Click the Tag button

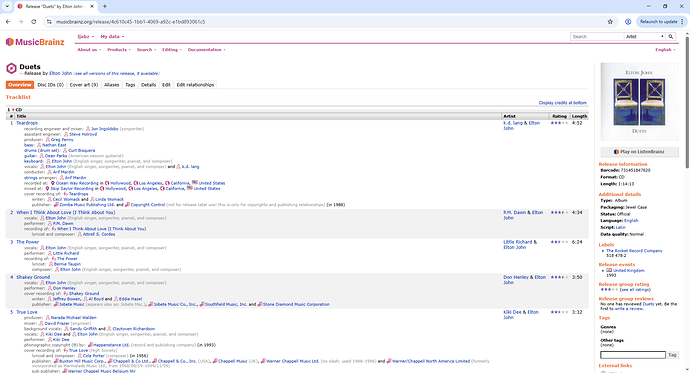pos(672,355)
